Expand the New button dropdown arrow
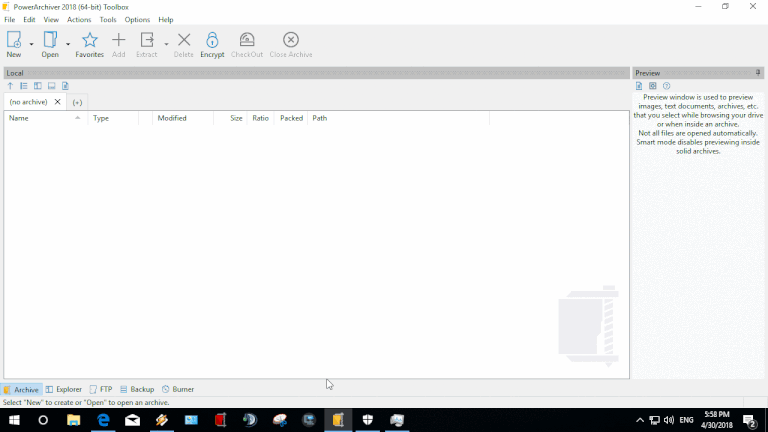The height and width of the screenshot is (432, 768). (31, 44)
